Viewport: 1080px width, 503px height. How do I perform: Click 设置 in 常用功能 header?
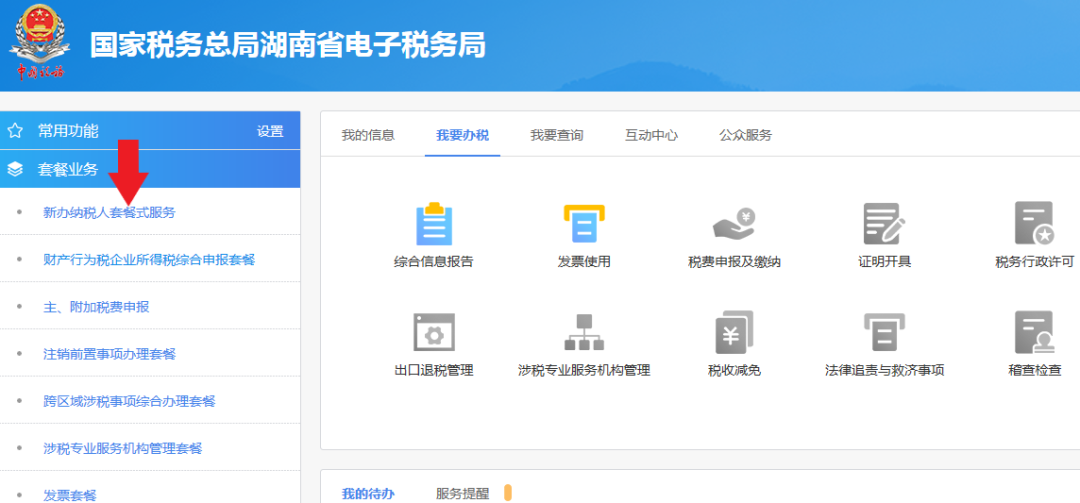click(270, 132)
